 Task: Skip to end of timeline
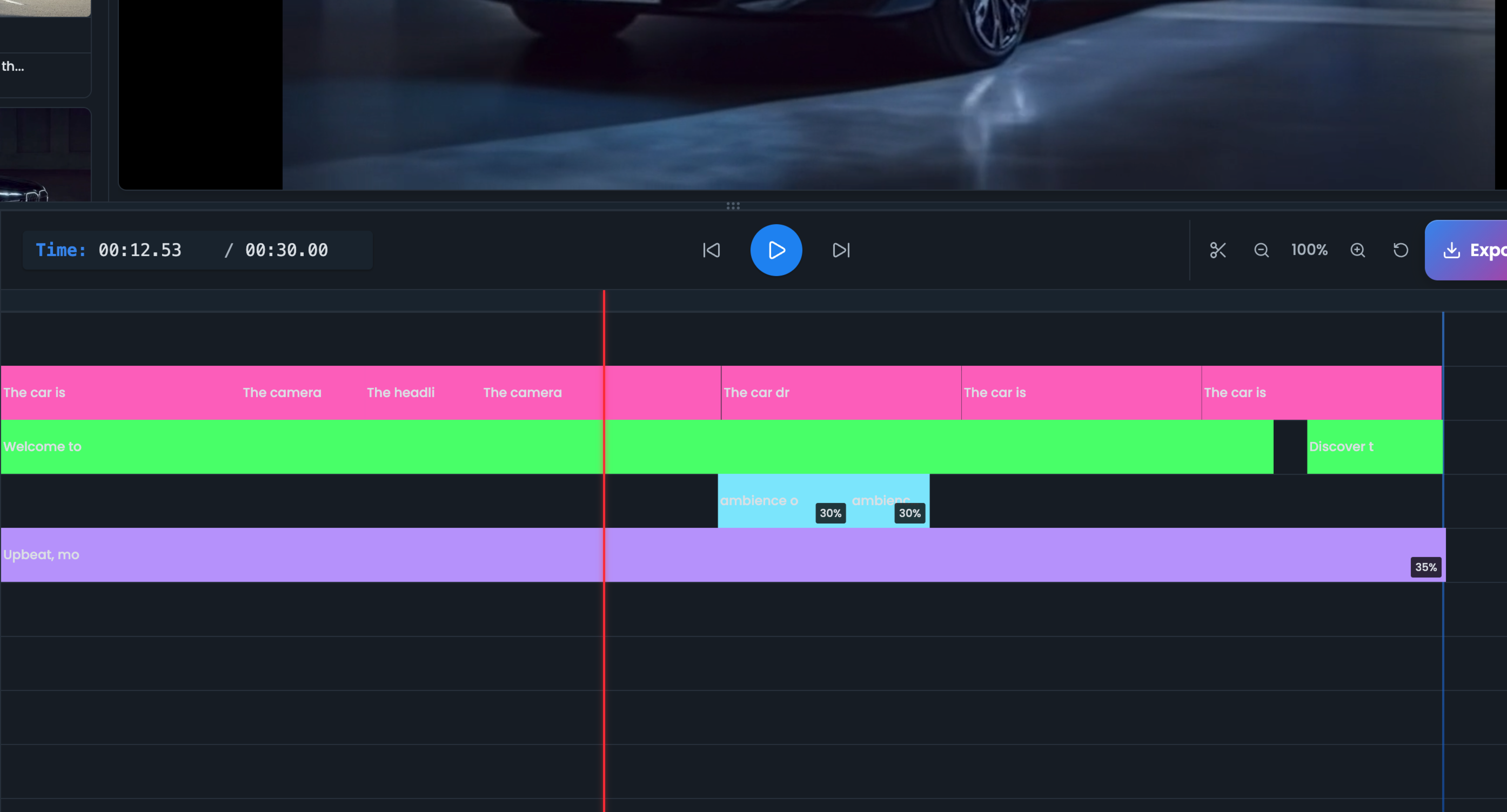(x=841, y=250)
